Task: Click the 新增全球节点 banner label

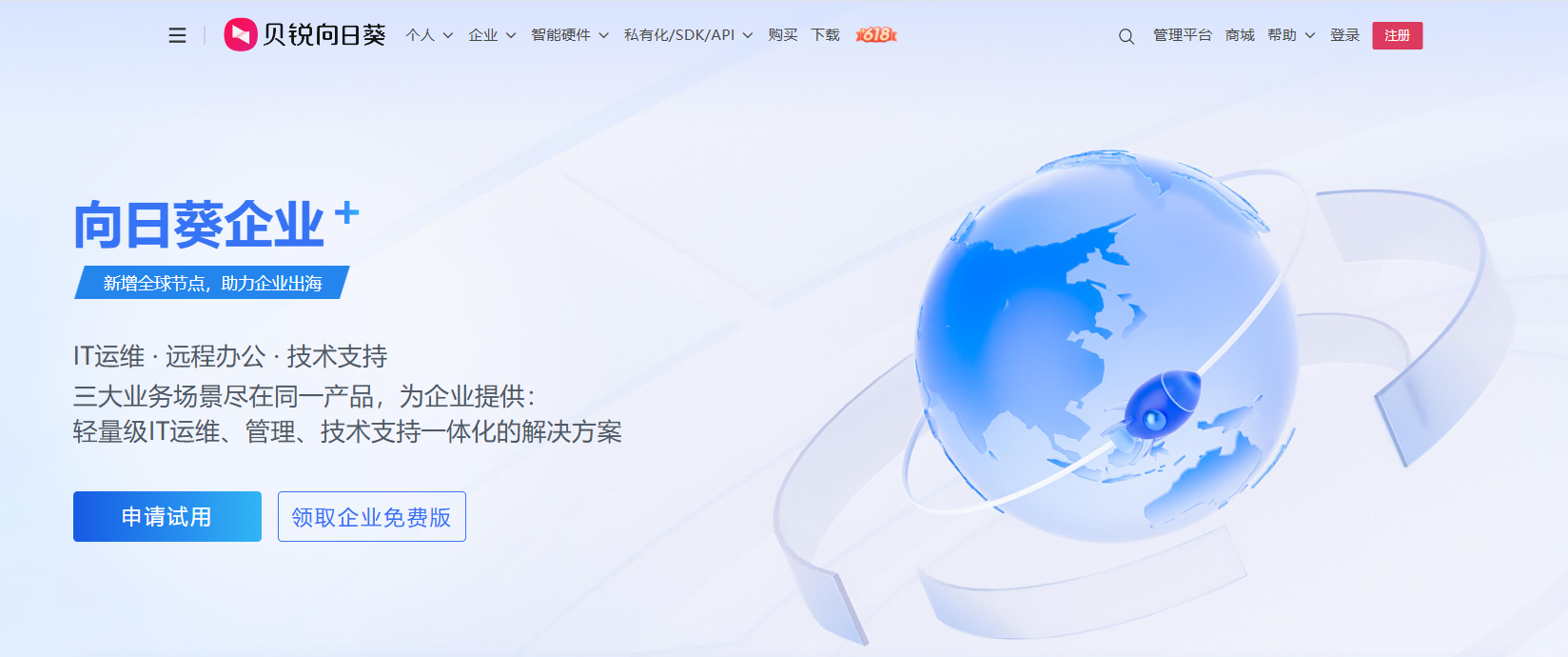Action: click(x=212, y=283)
